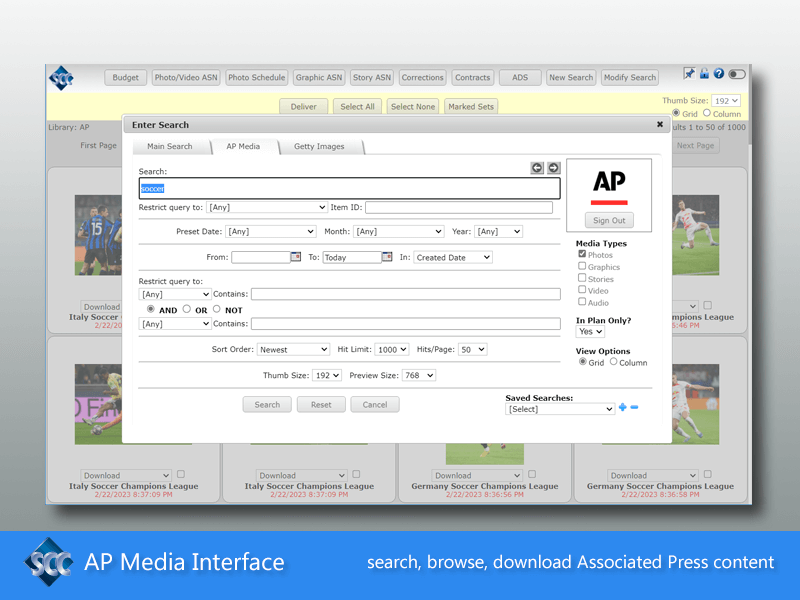
Task: Enable the Video media type
Action: pyautogui.click(x=582, y=289)
